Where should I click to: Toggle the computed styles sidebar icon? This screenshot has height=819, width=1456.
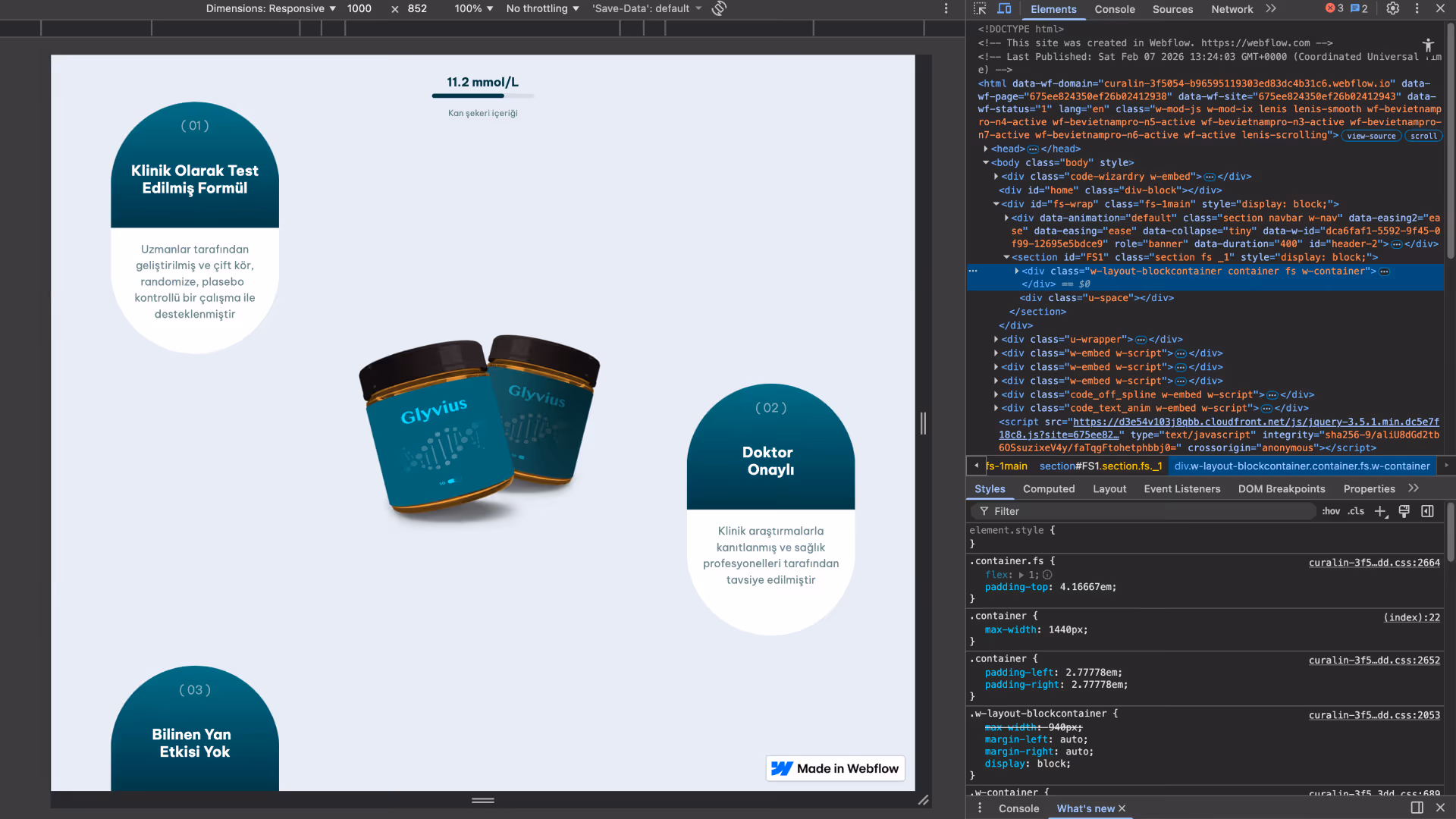tap(1427, 512)
